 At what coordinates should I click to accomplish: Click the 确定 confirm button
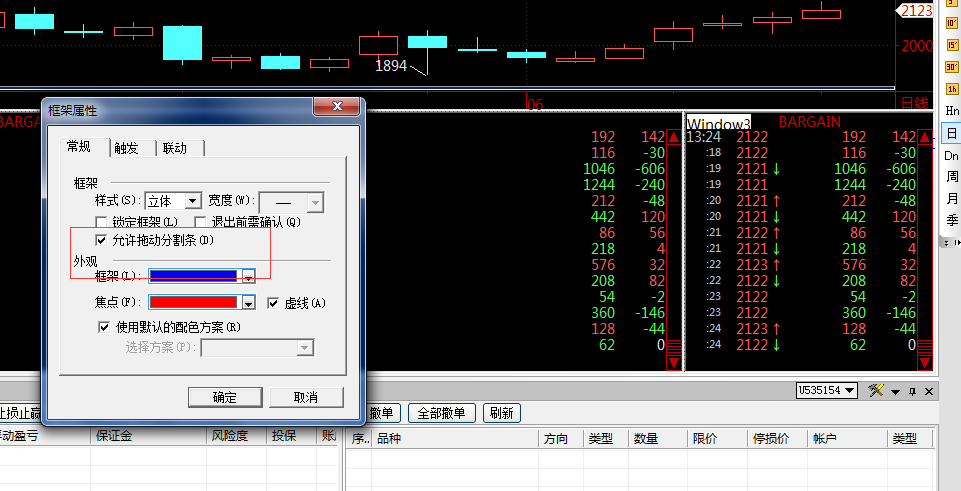(225, 397)
